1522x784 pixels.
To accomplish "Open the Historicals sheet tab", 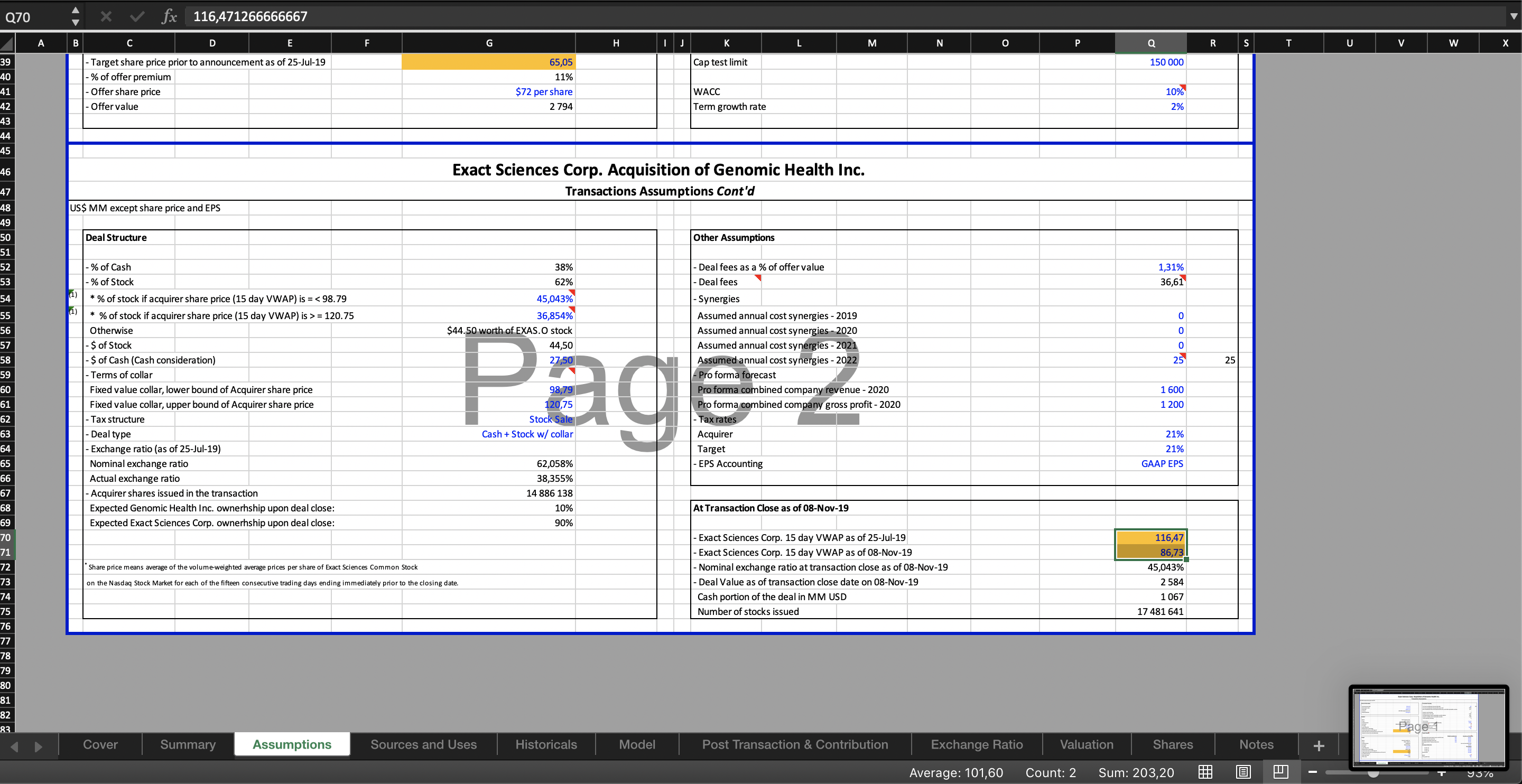I will click(546, 744).
